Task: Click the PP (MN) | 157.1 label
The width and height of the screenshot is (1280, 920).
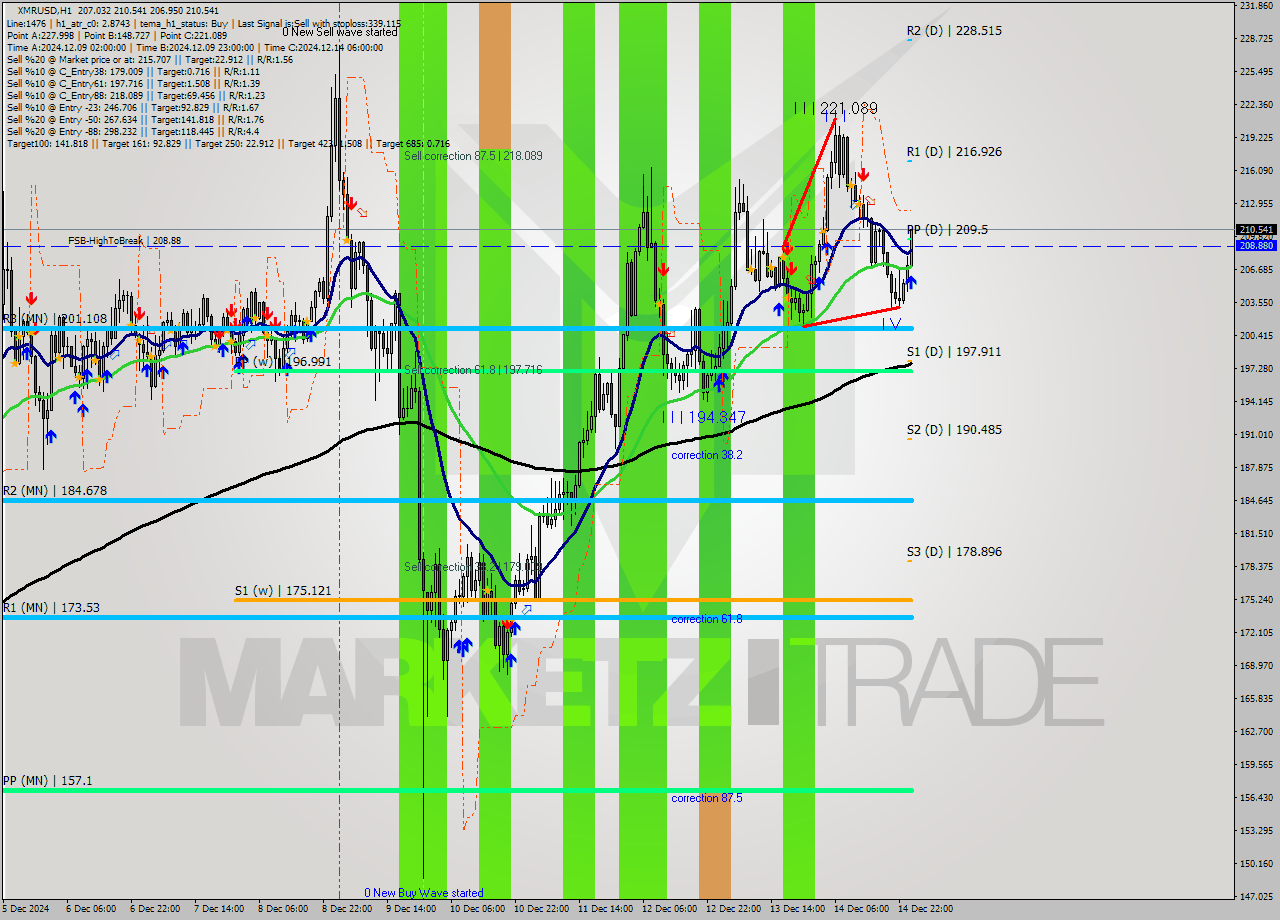Action: tap(47, 781)
